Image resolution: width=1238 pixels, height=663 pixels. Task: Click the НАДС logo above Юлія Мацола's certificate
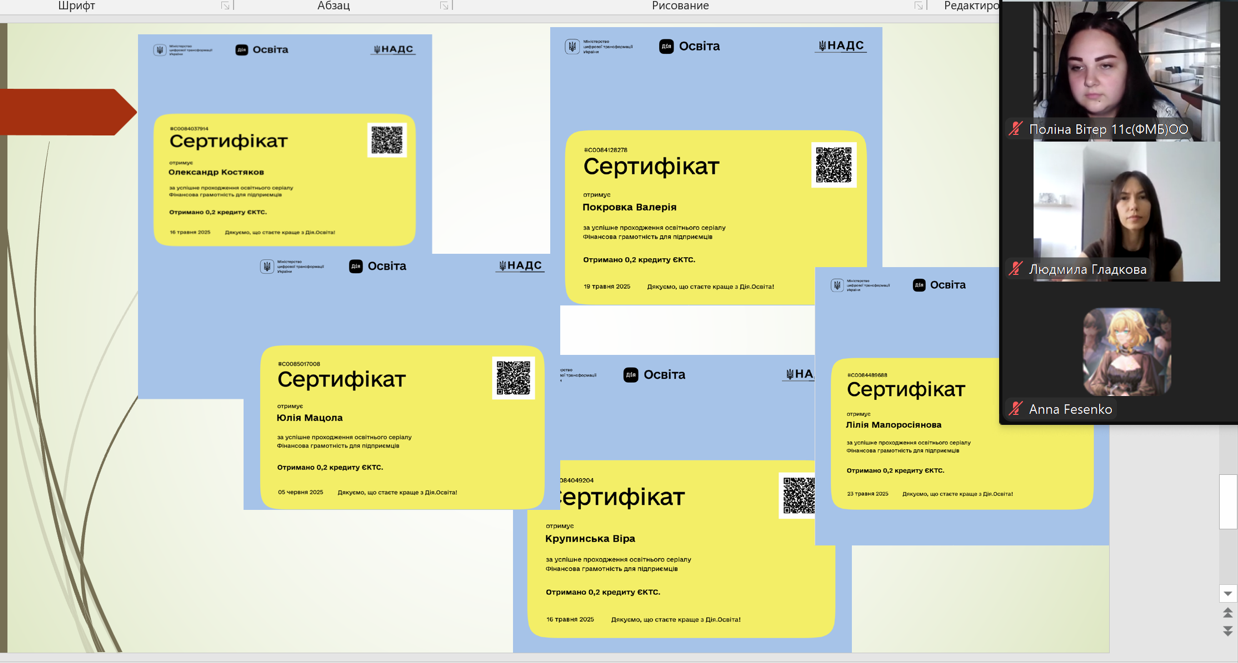tap(520, 266)
